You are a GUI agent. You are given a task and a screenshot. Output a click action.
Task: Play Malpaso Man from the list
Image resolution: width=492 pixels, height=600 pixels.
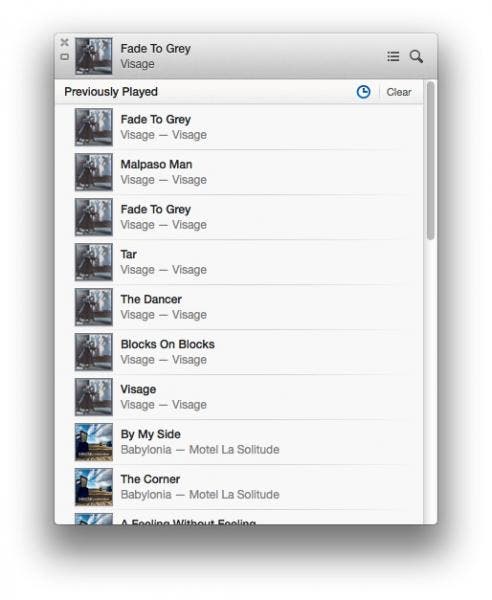pyautogui.click(x=240, y=172)
